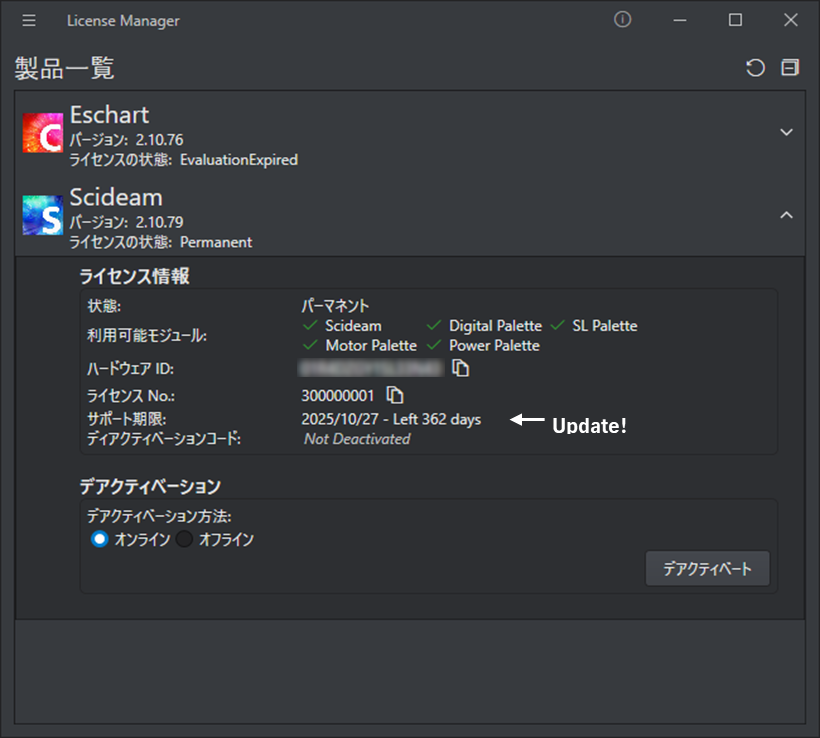Refresh the product list

click(755, 68)
